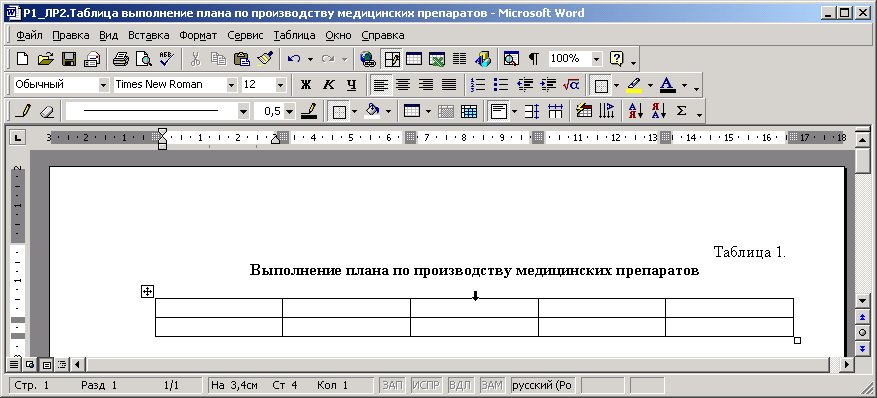Screen dimensions: 877x398
Task: Click the table move handle
Action: pyautogui.click(x=147, y=291)
